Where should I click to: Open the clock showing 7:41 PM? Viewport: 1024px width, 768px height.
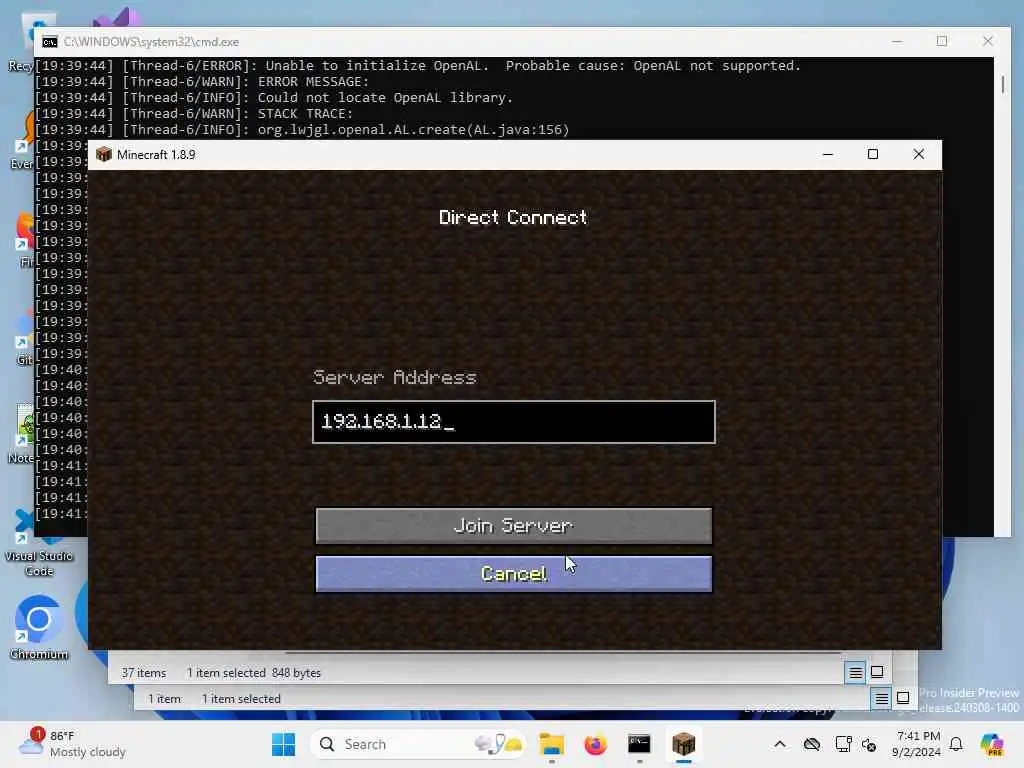coord(916,744)
